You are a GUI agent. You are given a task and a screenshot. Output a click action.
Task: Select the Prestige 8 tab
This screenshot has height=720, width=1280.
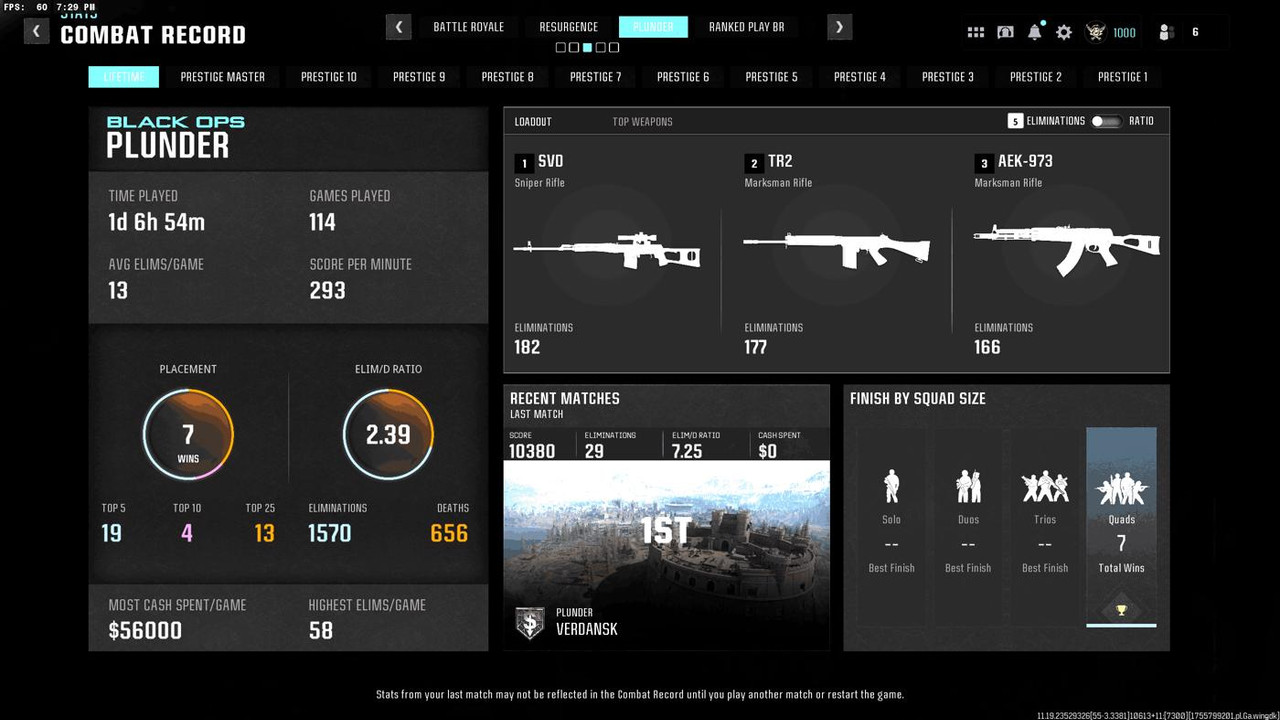click(x=507, y=77)
